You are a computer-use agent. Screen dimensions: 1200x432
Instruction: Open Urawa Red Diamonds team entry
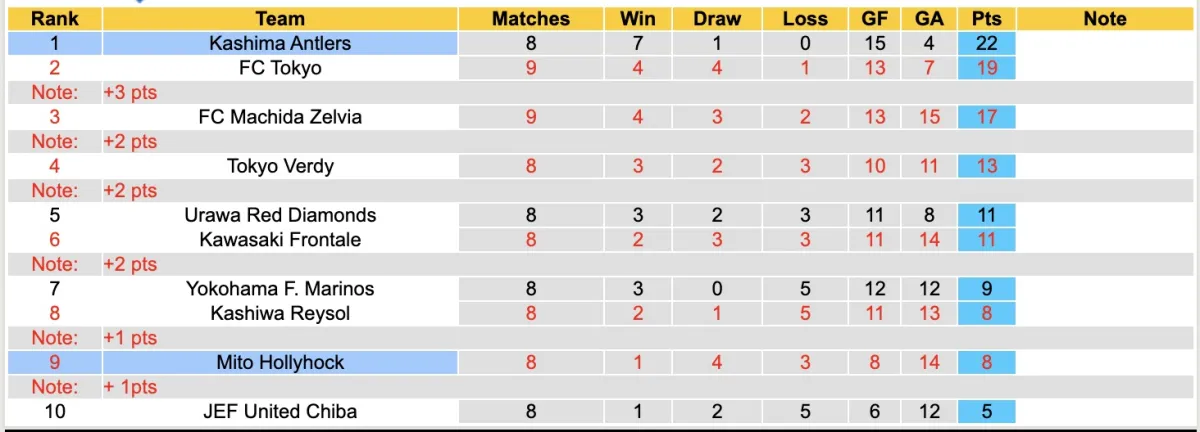[280, 215]
